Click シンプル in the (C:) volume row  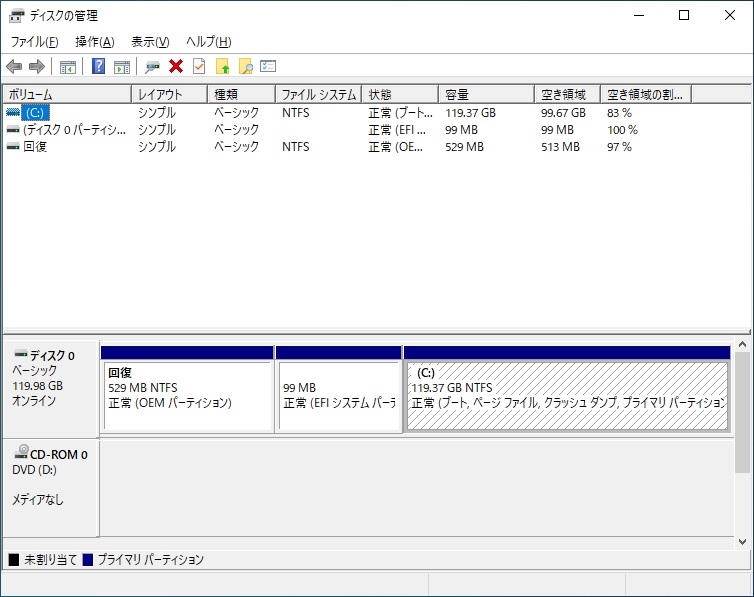[157, 112]
